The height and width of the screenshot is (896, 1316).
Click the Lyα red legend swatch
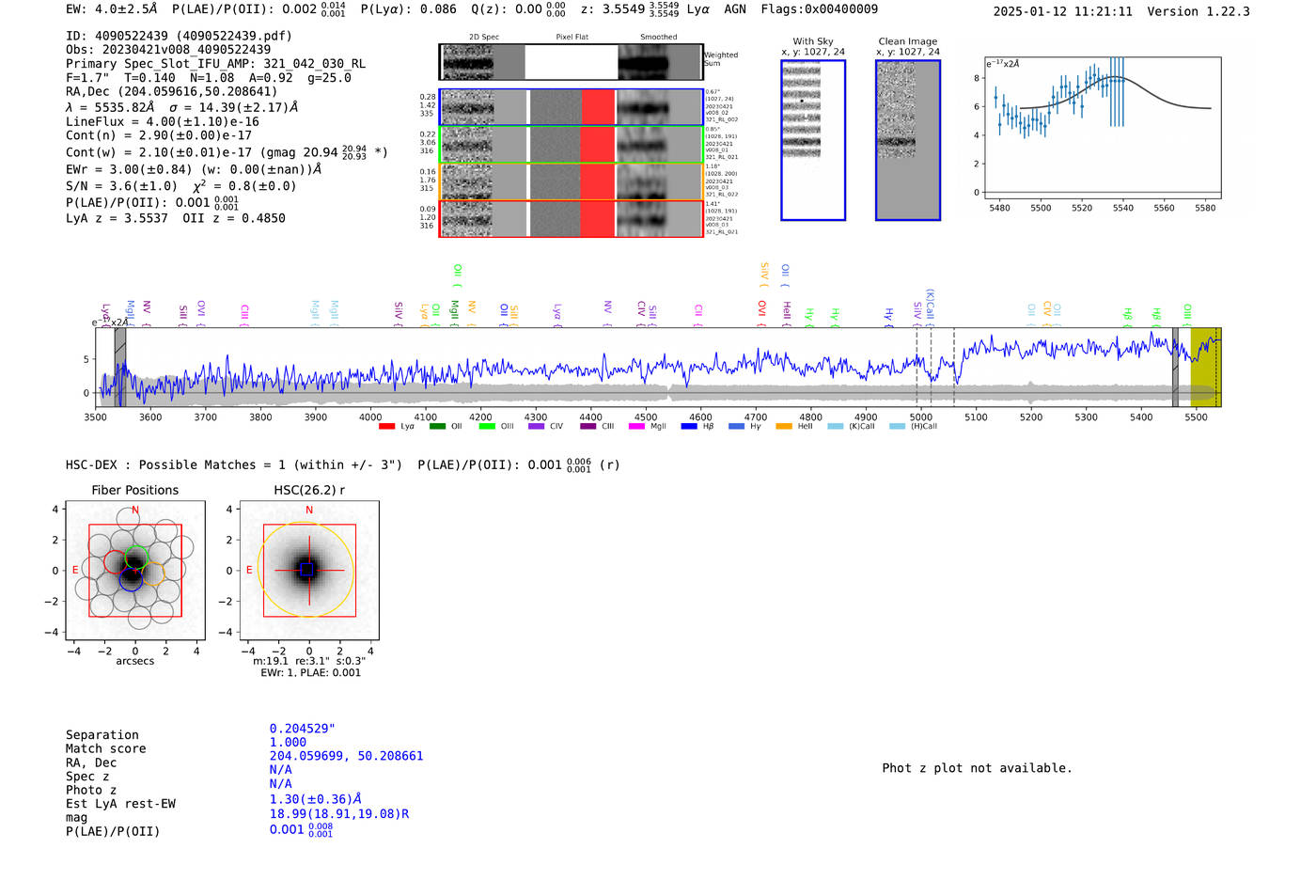tap(386, 426)
